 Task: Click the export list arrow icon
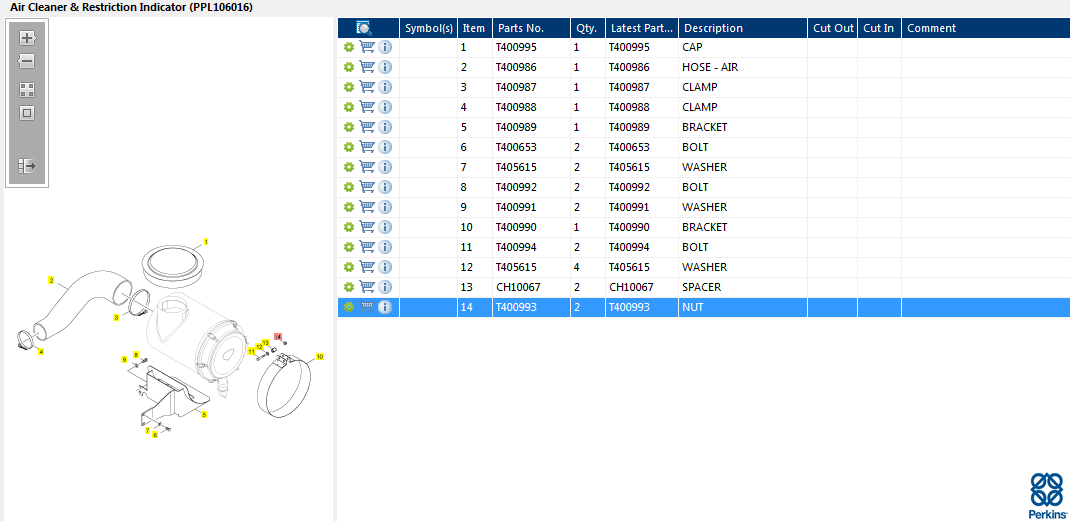click(27, 166)
